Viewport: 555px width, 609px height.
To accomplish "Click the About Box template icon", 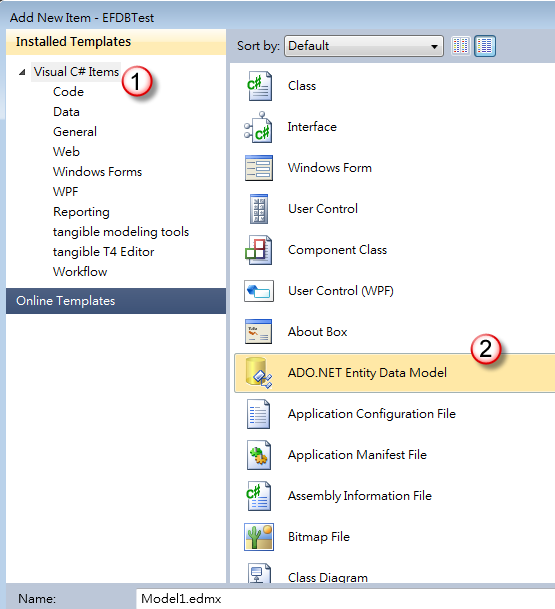I will coord(258,332).
